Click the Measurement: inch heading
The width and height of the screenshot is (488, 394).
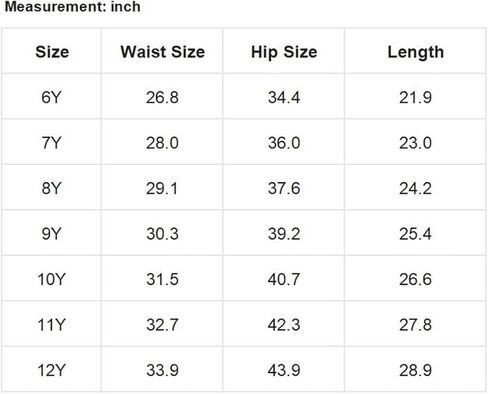tap(73, 7)
